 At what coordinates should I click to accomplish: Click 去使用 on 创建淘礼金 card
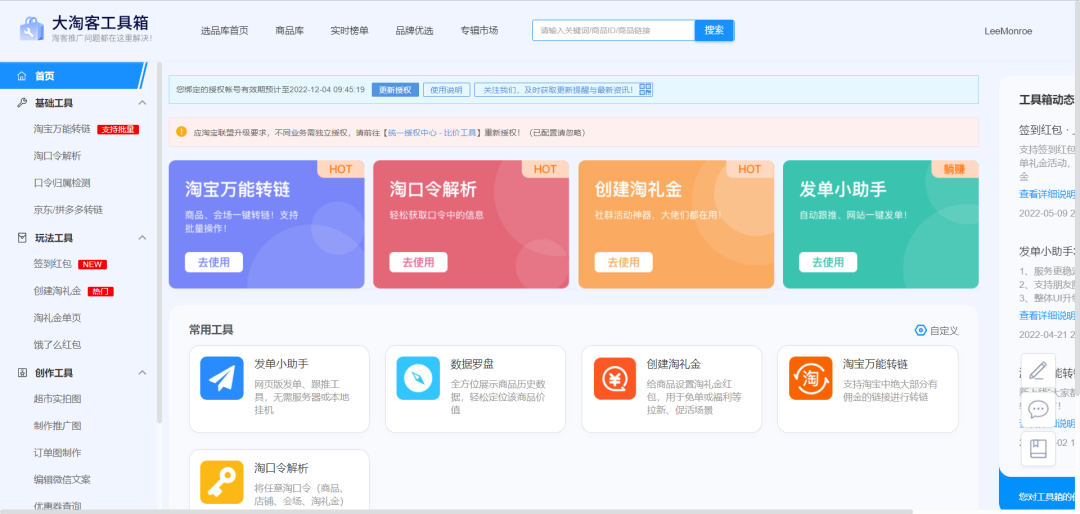(x=623, y=262)
